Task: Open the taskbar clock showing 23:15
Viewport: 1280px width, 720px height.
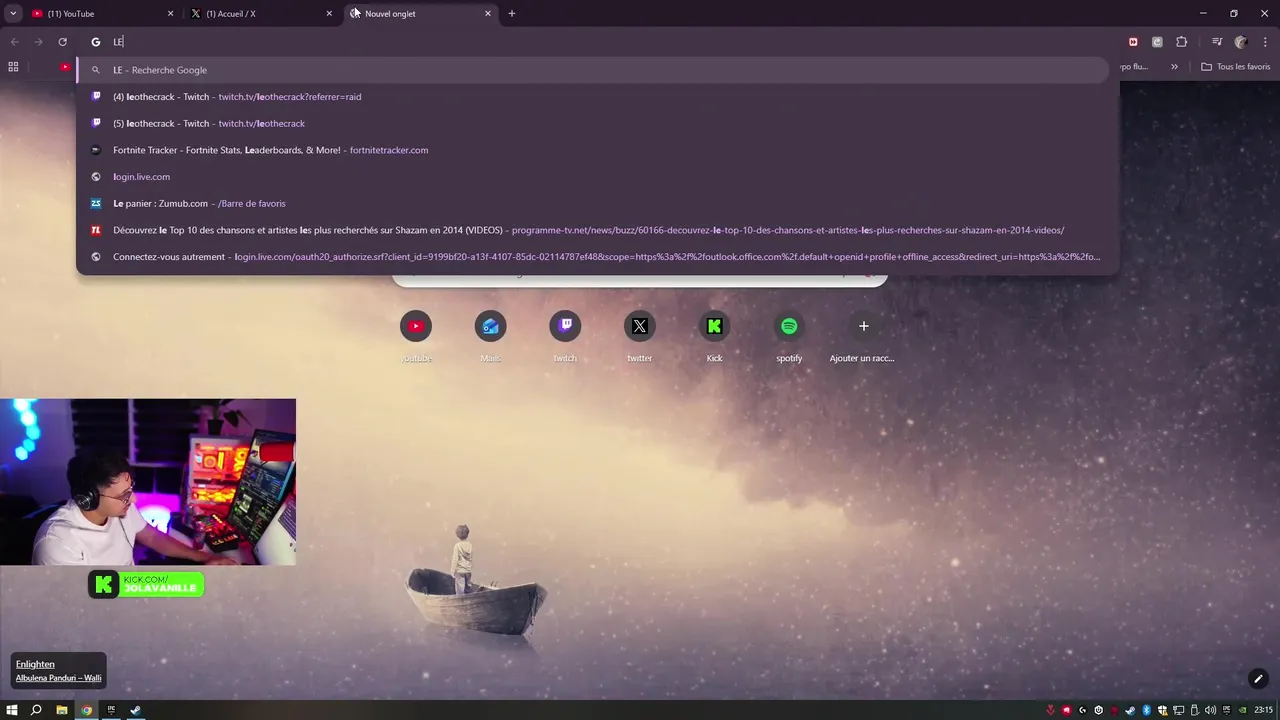Action: (x=1263, y=710)
